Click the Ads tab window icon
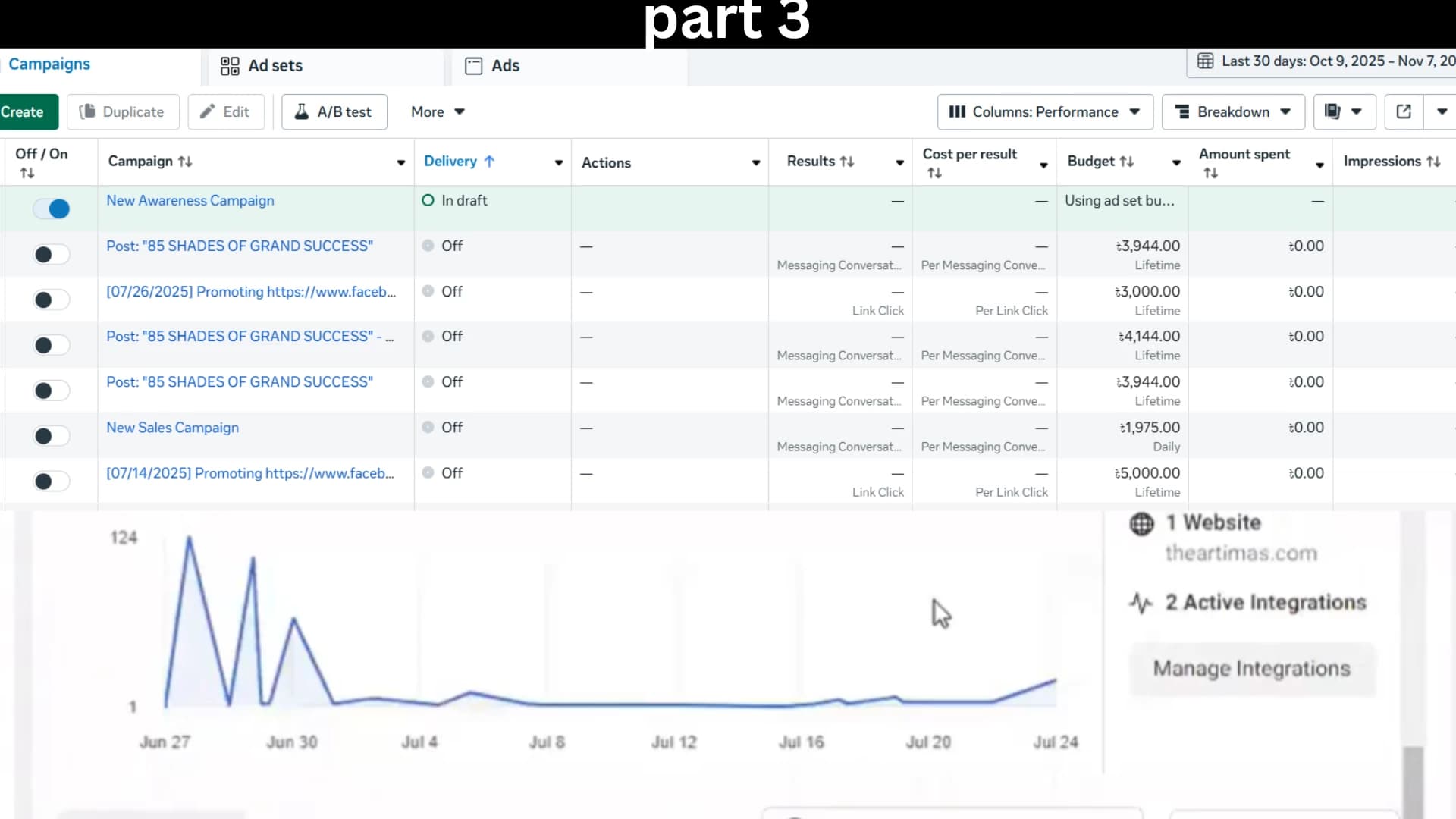 (x=474, y=66)
